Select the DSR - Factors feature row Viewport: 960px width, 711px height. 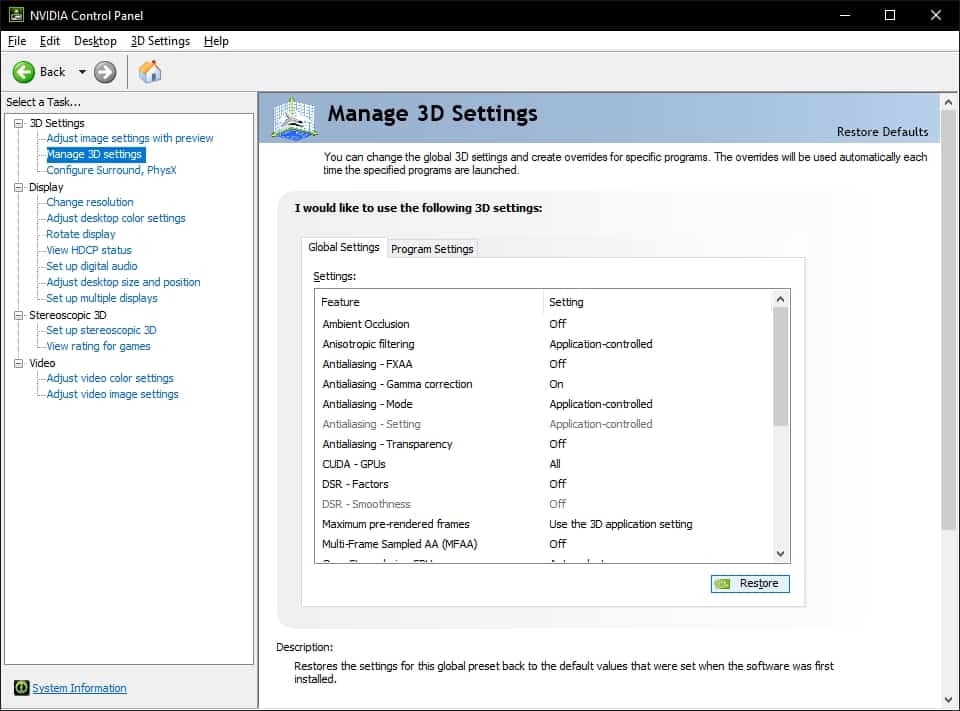click(x=544, y=484)
